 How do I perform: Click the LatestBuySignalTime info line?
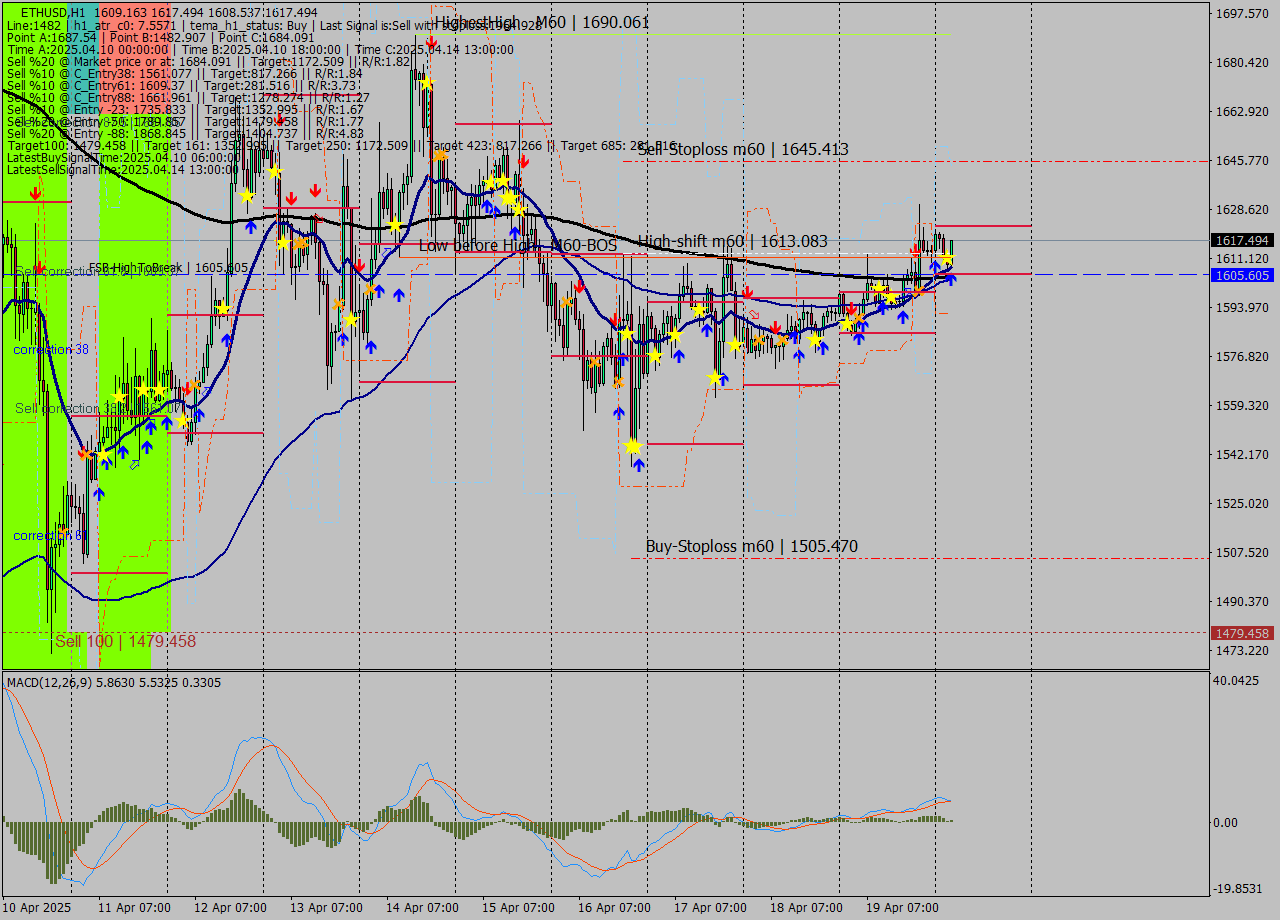coord(123,157)
